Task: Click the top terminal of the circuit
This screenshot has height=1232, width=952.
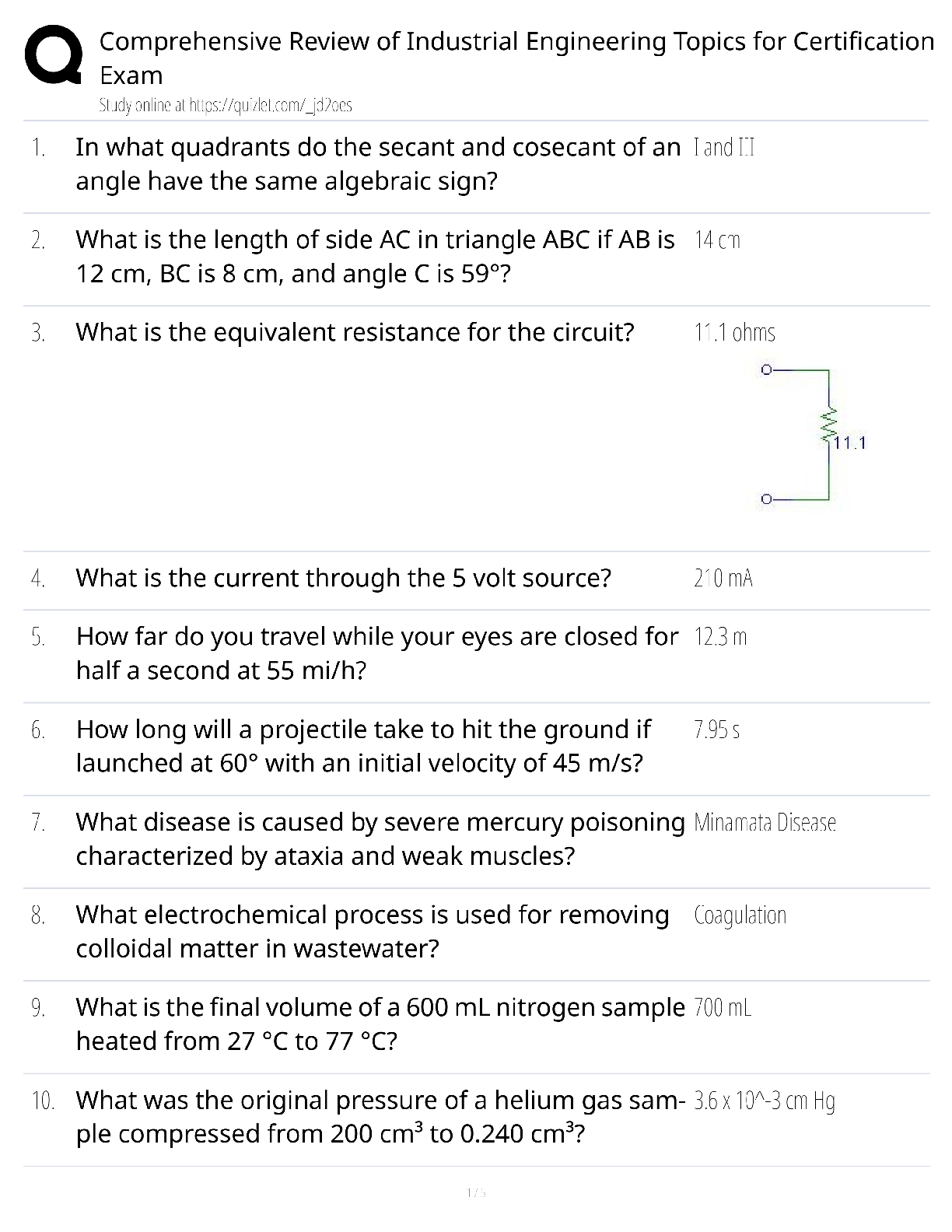Action: pyautogui.click(x=766, y=369)
